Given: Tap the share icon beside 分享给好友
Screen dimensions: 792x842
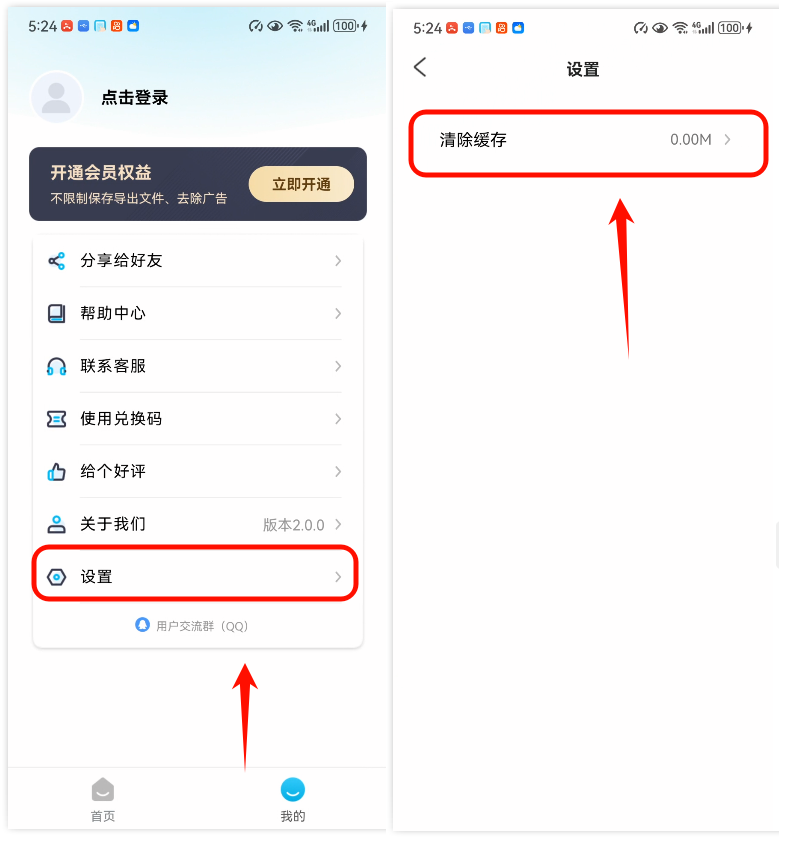Looking at the screenshot, I should (56, 261).
